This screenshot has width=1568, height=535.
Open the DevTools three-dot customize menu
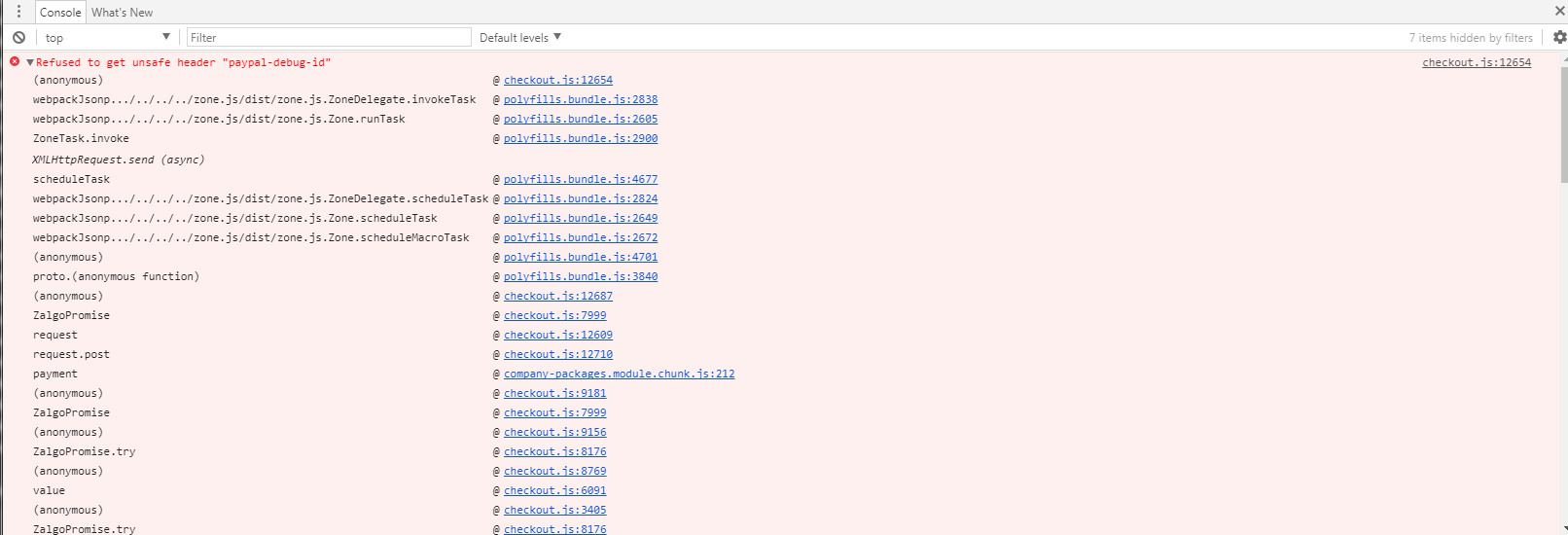(x=18, y=12)
